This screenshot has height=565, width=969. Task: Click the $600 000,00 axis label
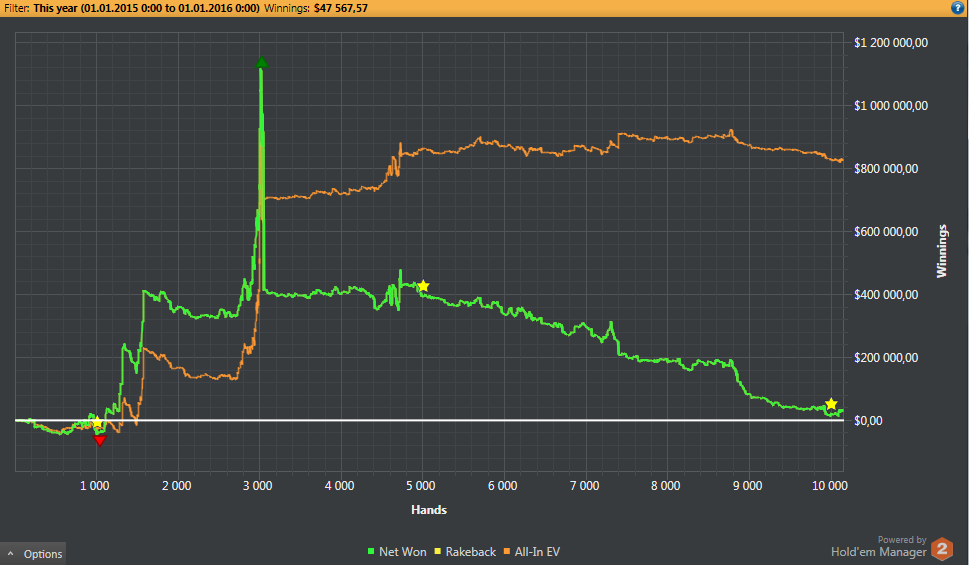886,232
